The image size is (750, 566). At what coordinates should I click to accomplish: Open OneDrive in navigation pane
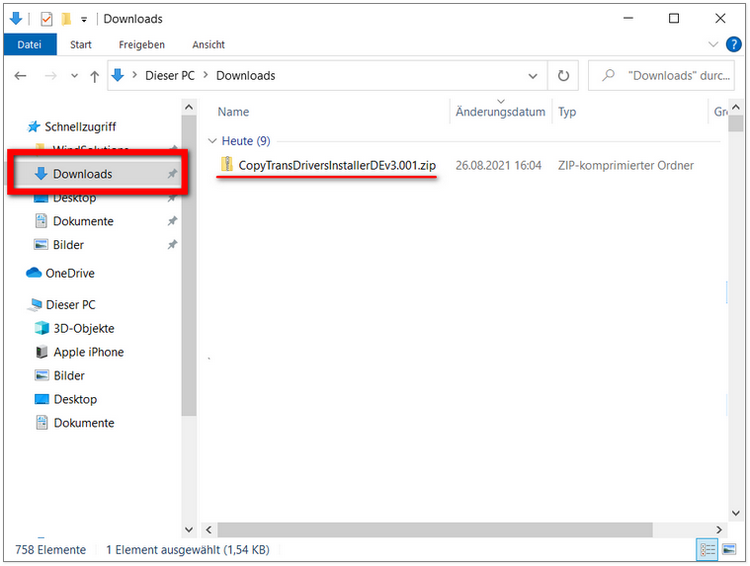(x=70, y=273)
